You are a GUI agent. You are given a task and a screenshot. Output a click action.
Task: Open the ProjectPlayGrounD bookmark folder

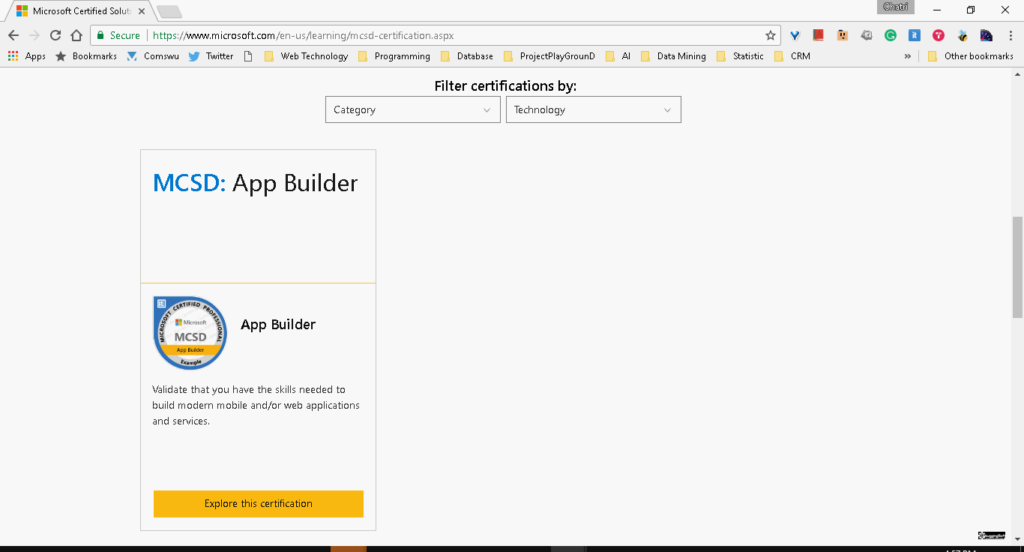(549, 56)
